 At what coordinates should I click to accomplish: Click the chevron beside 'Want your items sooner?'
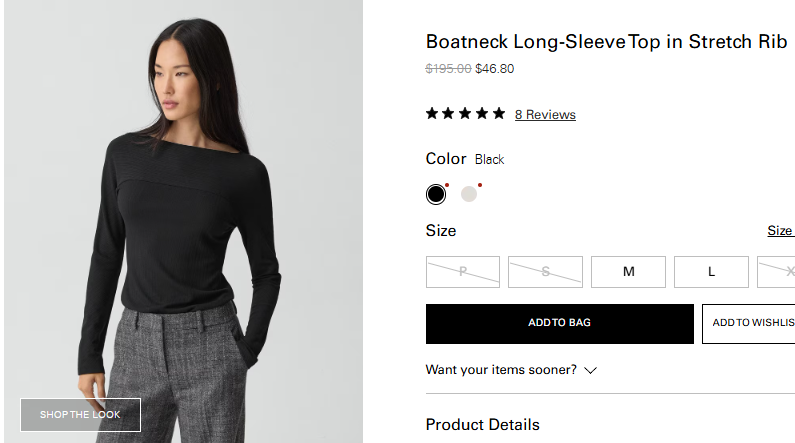pyautogui.click(x=591, y=370)
